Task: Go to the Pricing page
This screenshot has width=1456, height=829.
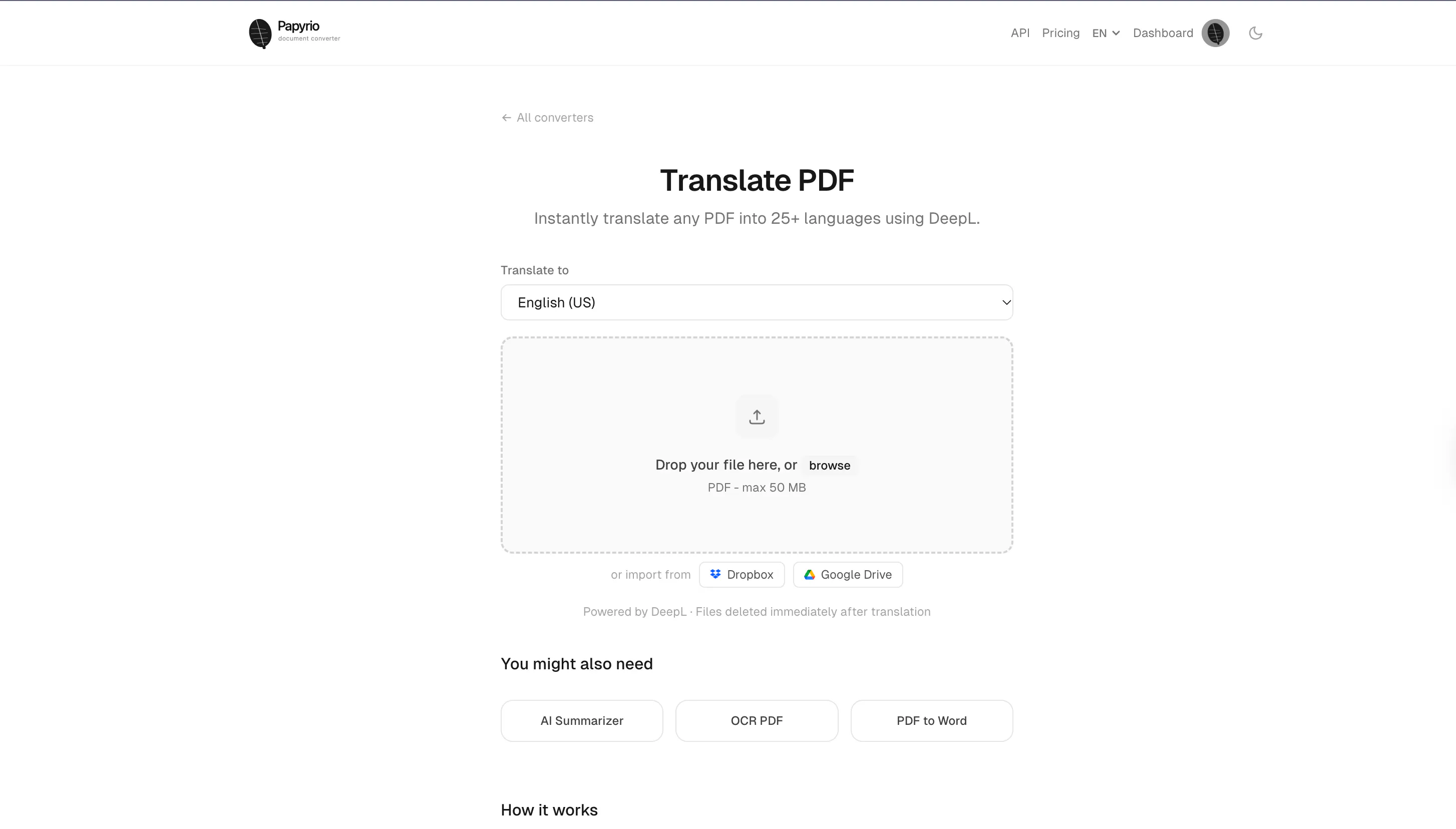Action: [x=1060, y=33]
